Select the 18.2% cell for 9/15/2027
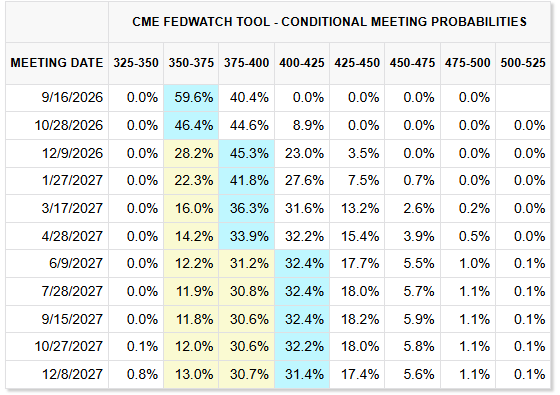The height and width of the screenshot is (395, 560). [357, 319]
